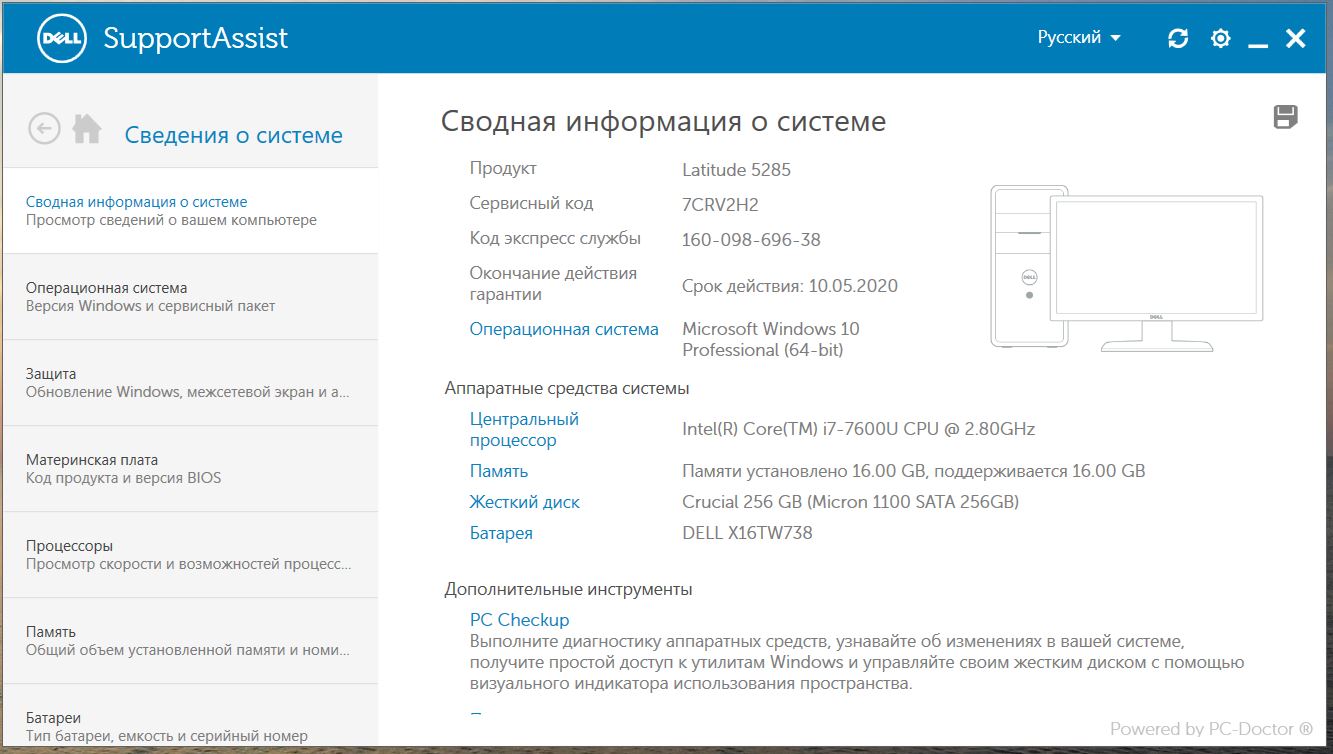Click the Сведения о системе heading
Viewport: 1333px width, 754px height.
[x=234, y=135]
